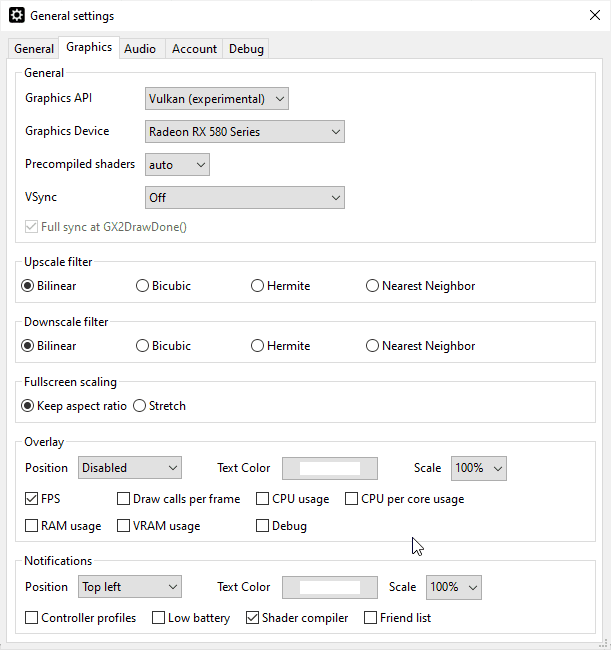The height and width of the screenshot is (650, 611).
Task: Enable the VRAM usage checkbox
Action: pyautogui.click(x=125, y=526)
